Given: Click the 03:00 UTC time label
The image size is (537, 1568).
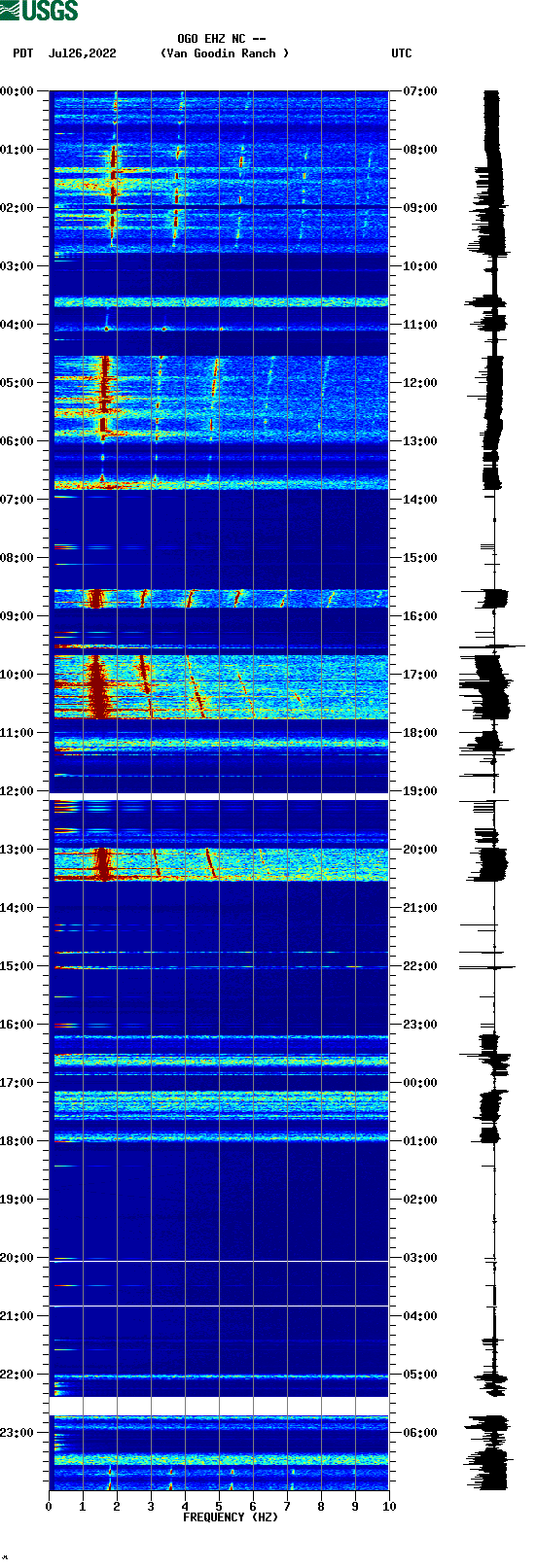Looking at the screenshot, I should 420,1258.
